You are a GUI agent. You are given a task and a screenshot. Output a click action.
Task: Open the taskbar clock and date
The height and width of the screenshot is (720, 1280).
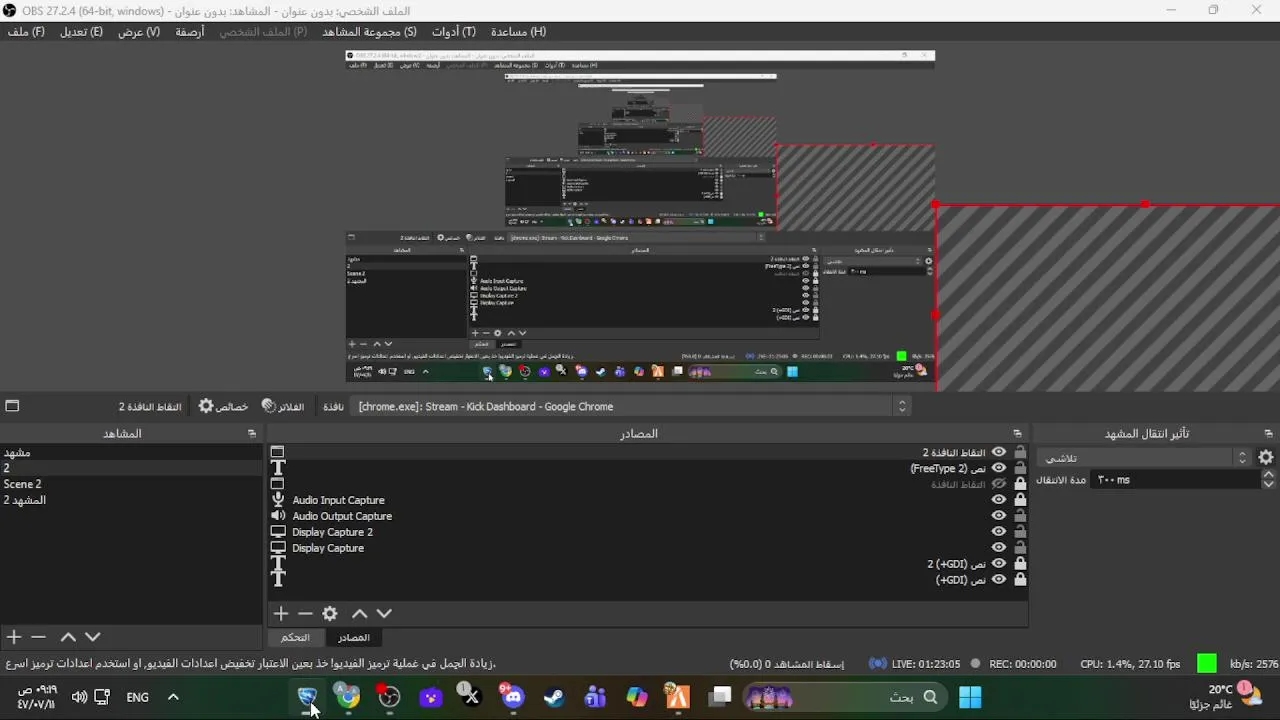tap(36, 697)
